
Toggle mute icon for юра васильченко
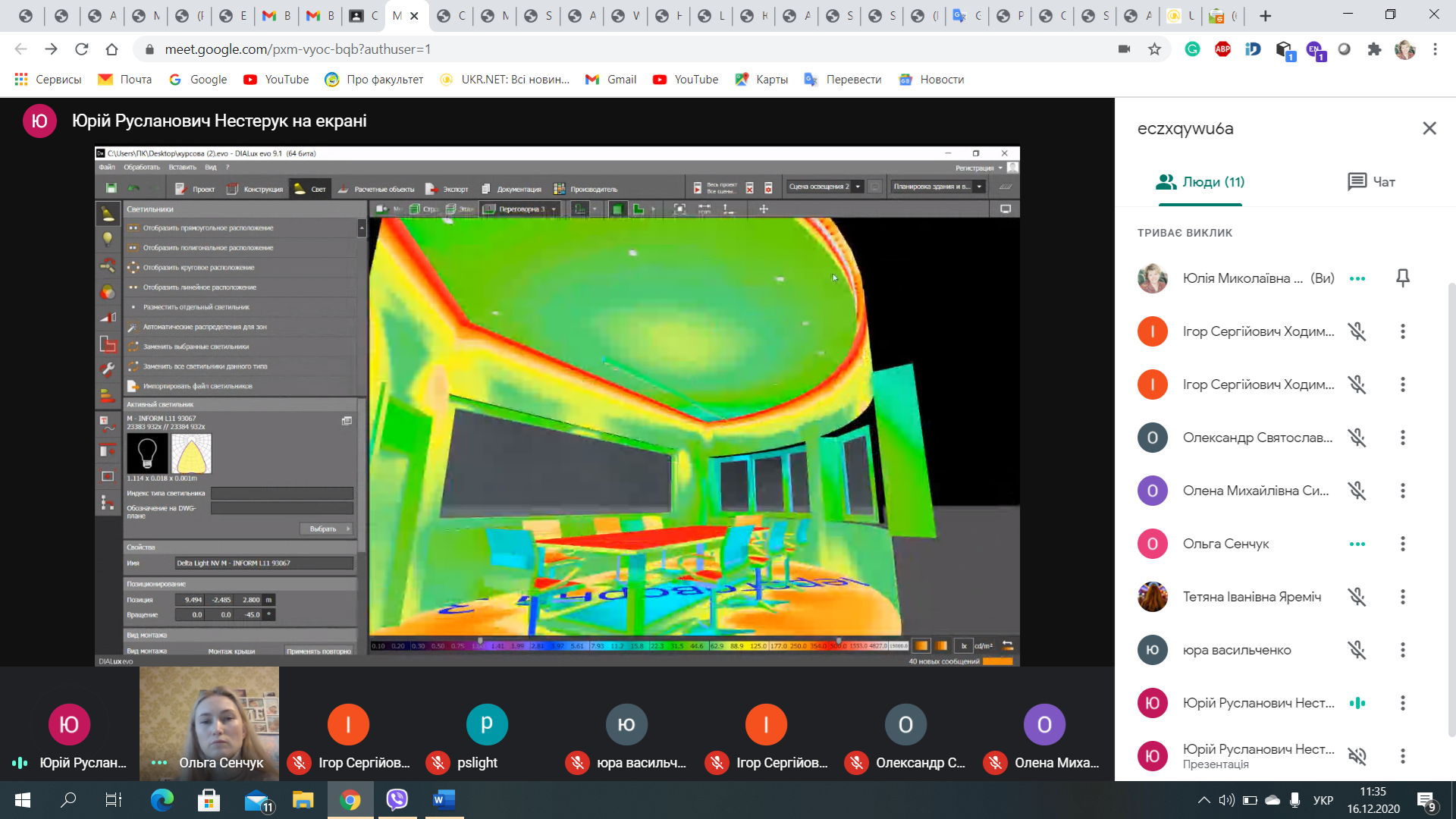point(1357,650)
